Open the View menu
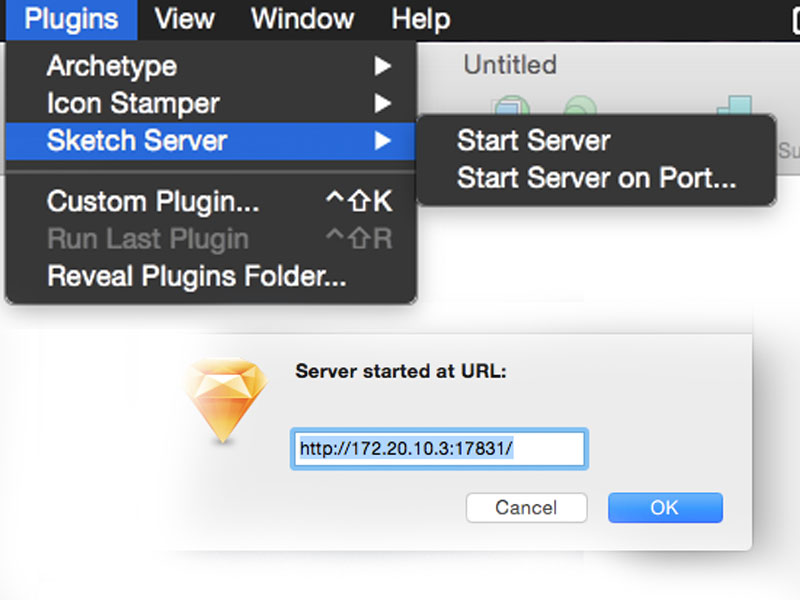Image resolution: width=800 pixels, height=600 pixels. 185,19
